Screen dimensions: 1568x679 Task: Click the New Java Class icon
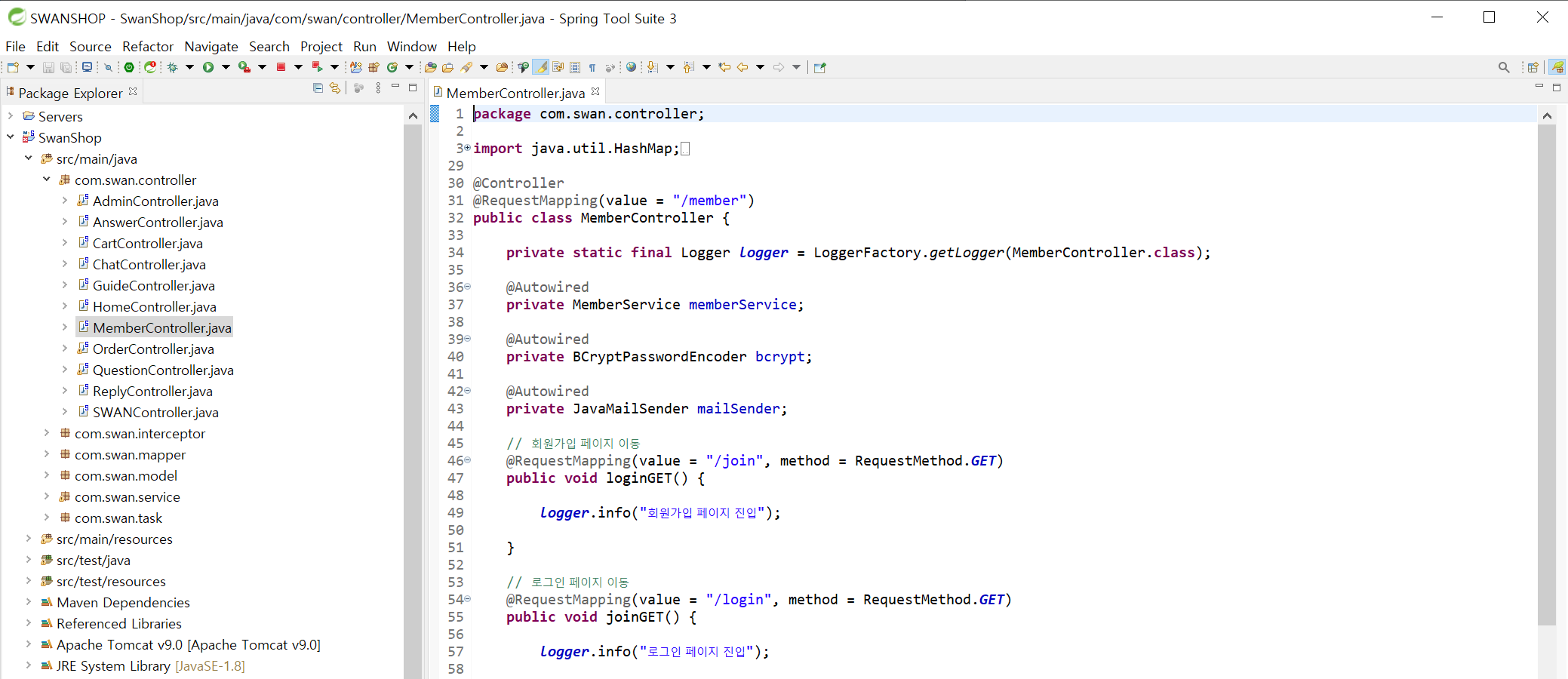tap(392, 67)
